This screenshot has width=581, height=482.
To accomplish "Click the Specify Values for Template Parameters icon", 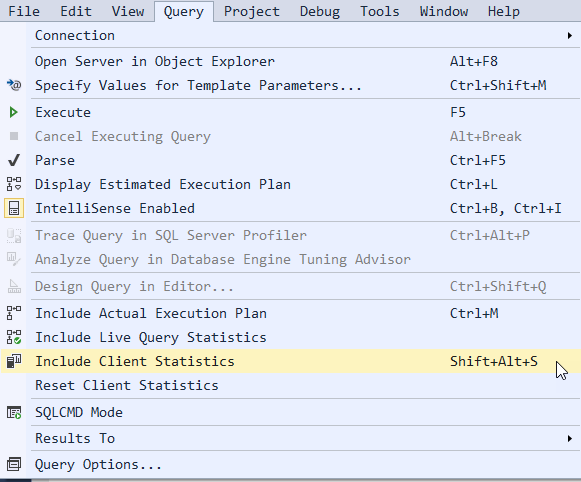I will tap(14, 85).
